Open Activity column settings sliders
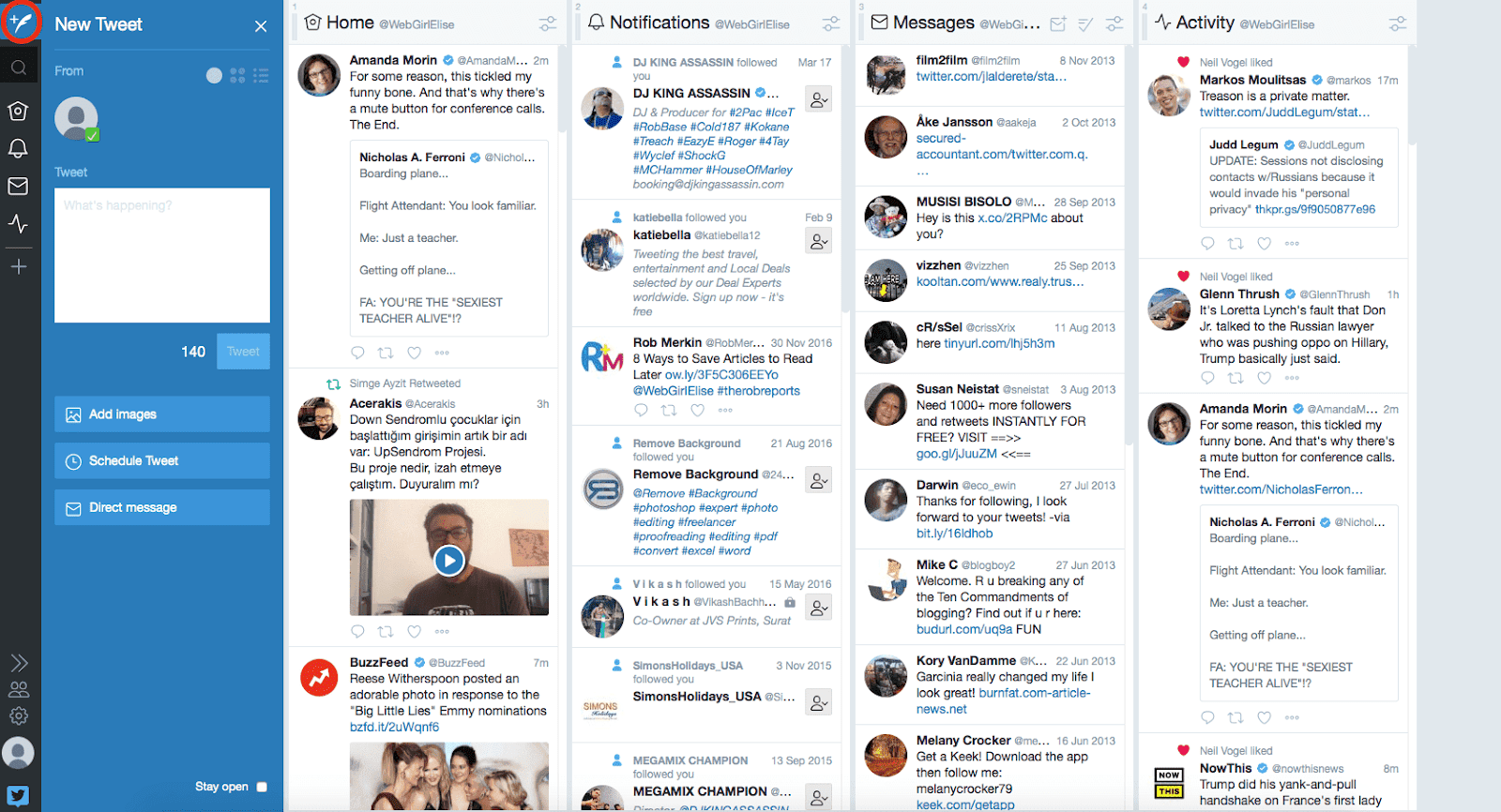 click(x=1398, y=23)
